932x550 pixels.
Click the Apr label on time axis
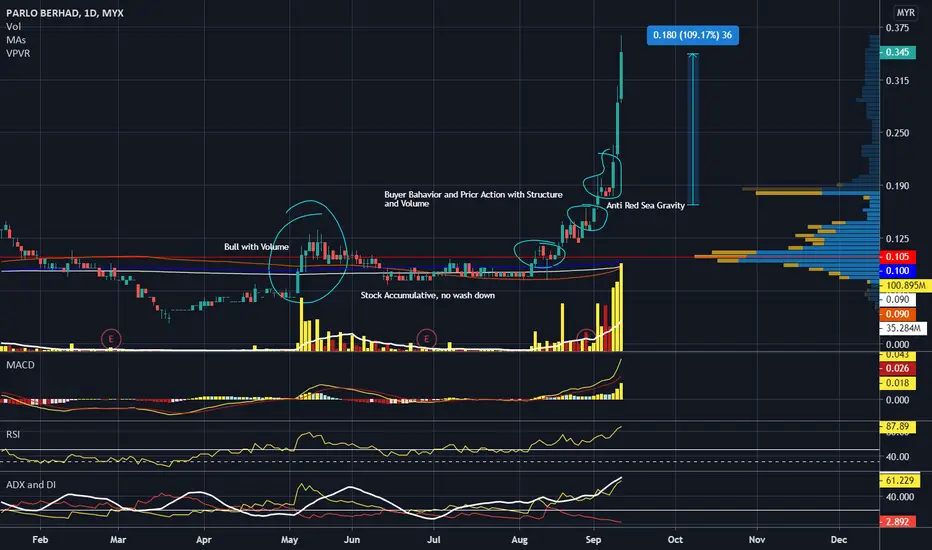pos(204,540)
